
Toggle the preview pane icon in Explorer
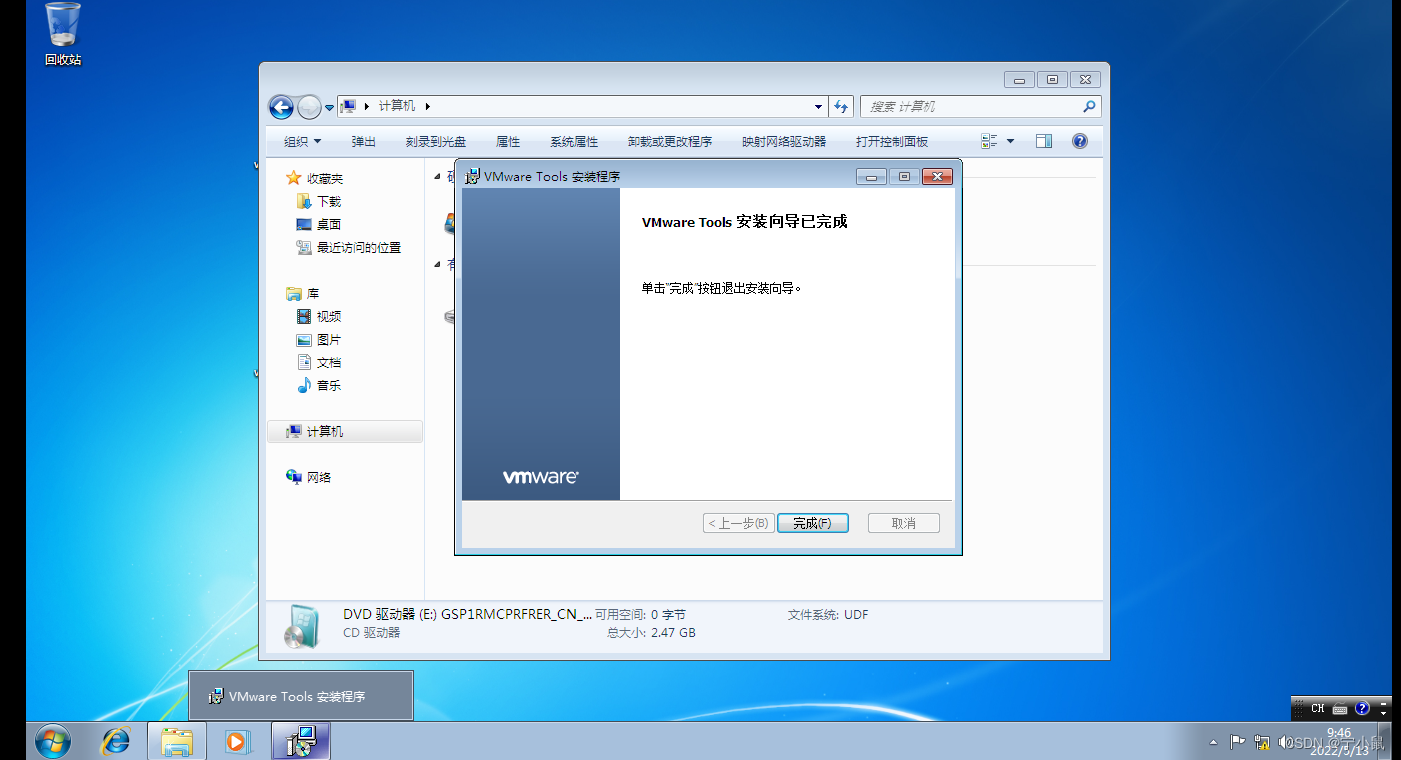click(1044, 142)
